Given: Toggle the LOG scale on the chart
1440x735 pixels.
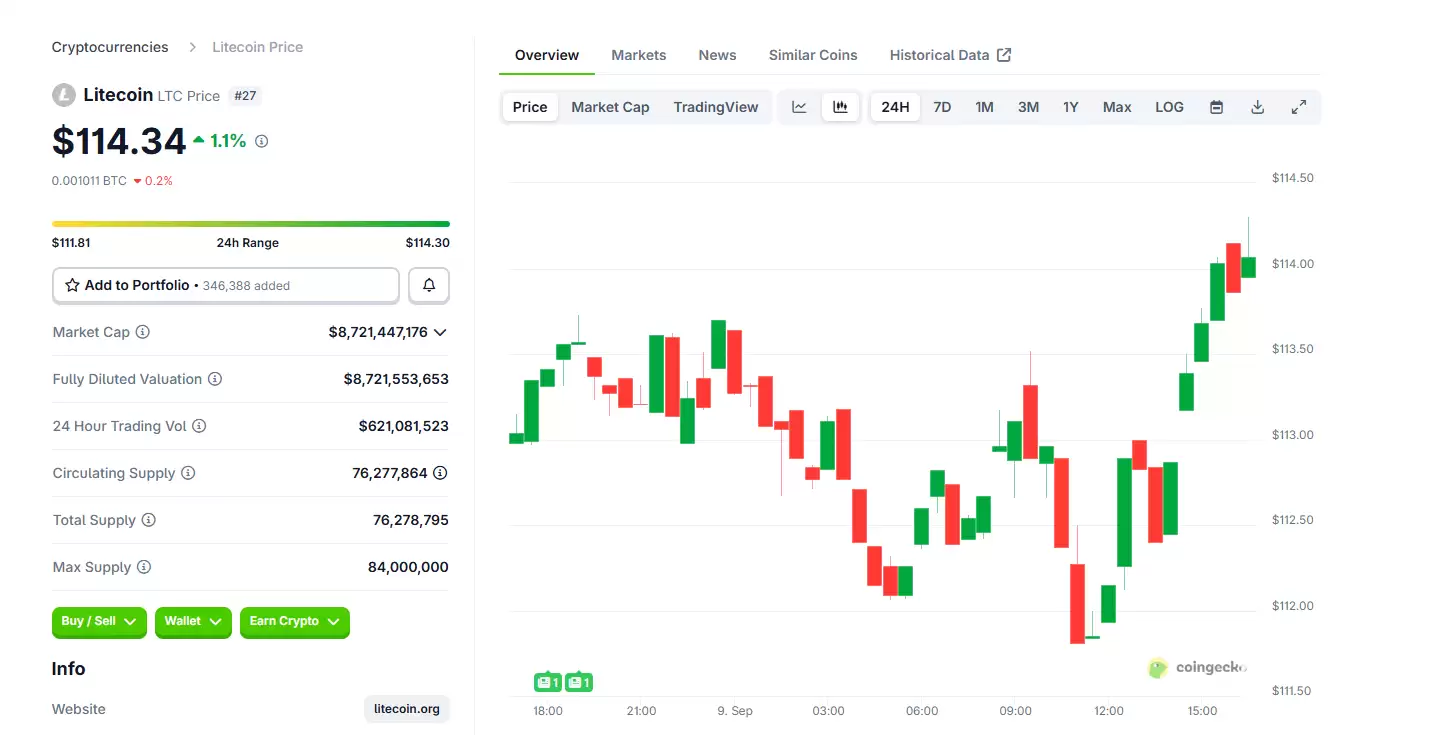Looking at the screenshot, I should pyautogui.click(x=1168, y=106).
